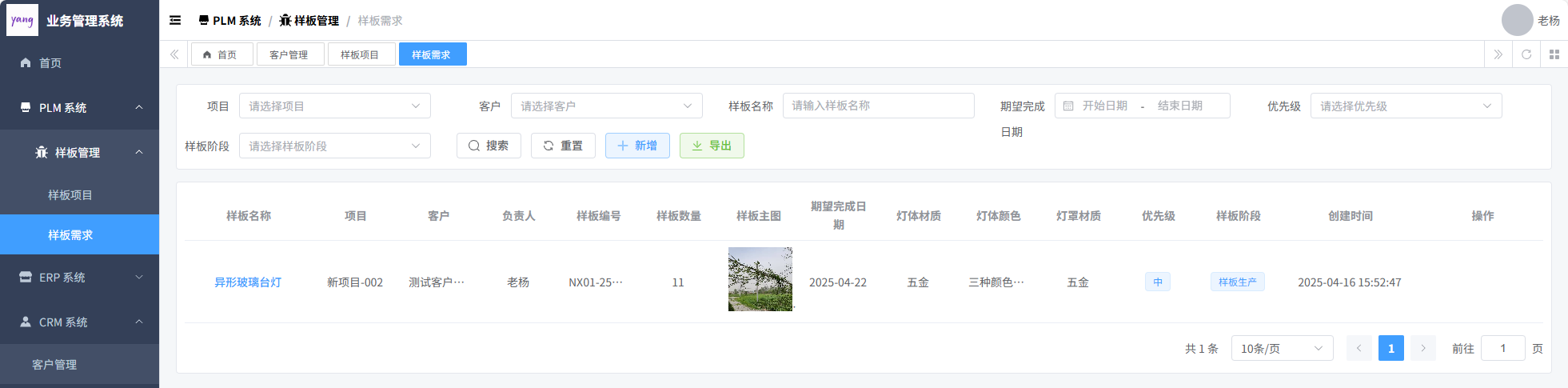Switch to the 样板项目 tab
1568x388 pixels.
(x=360, y=55)
